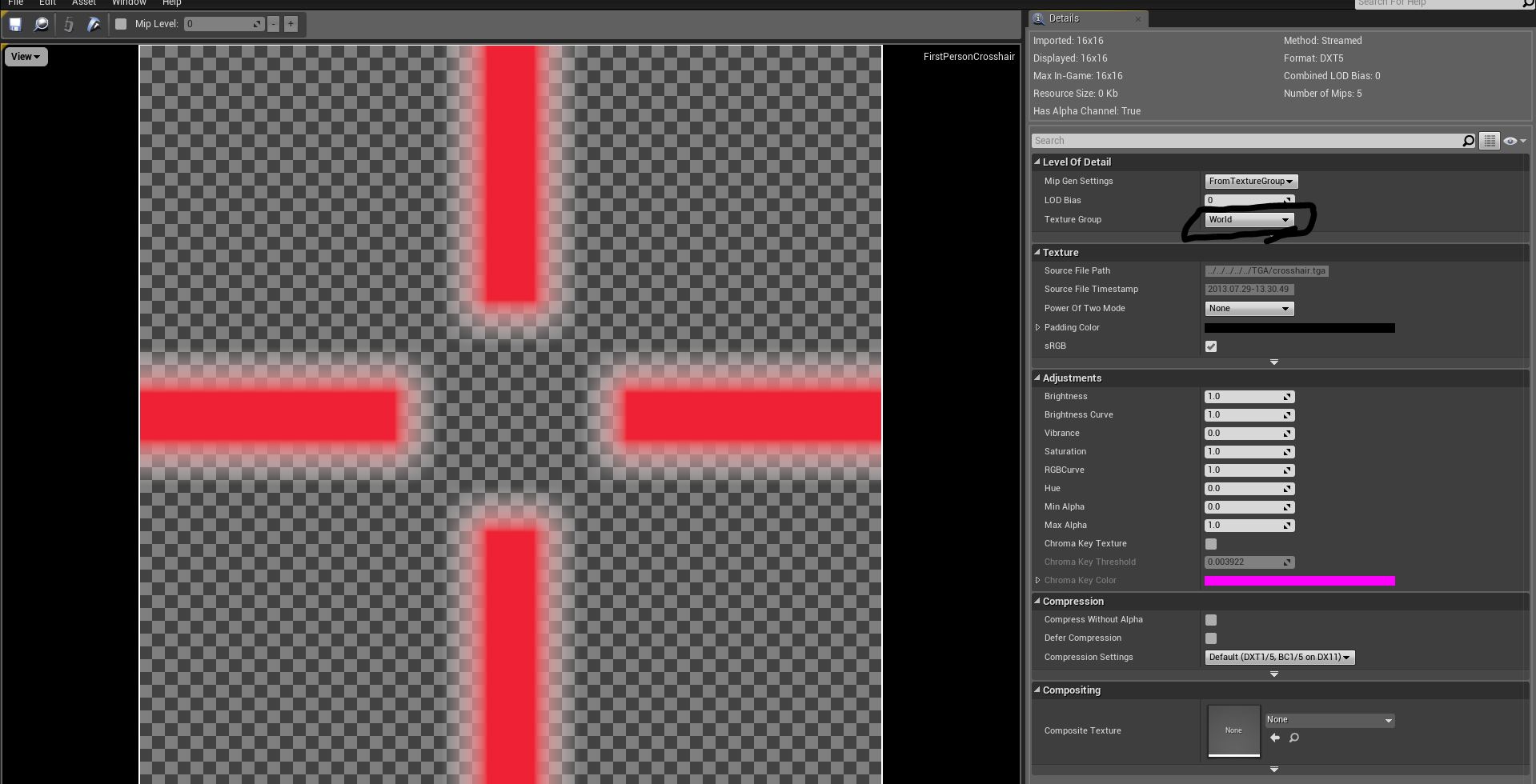The height and width of the screenshot is (784, 1536).
Task: Browse to composite texture using magnifier icon
Action: pos(1294,738)
